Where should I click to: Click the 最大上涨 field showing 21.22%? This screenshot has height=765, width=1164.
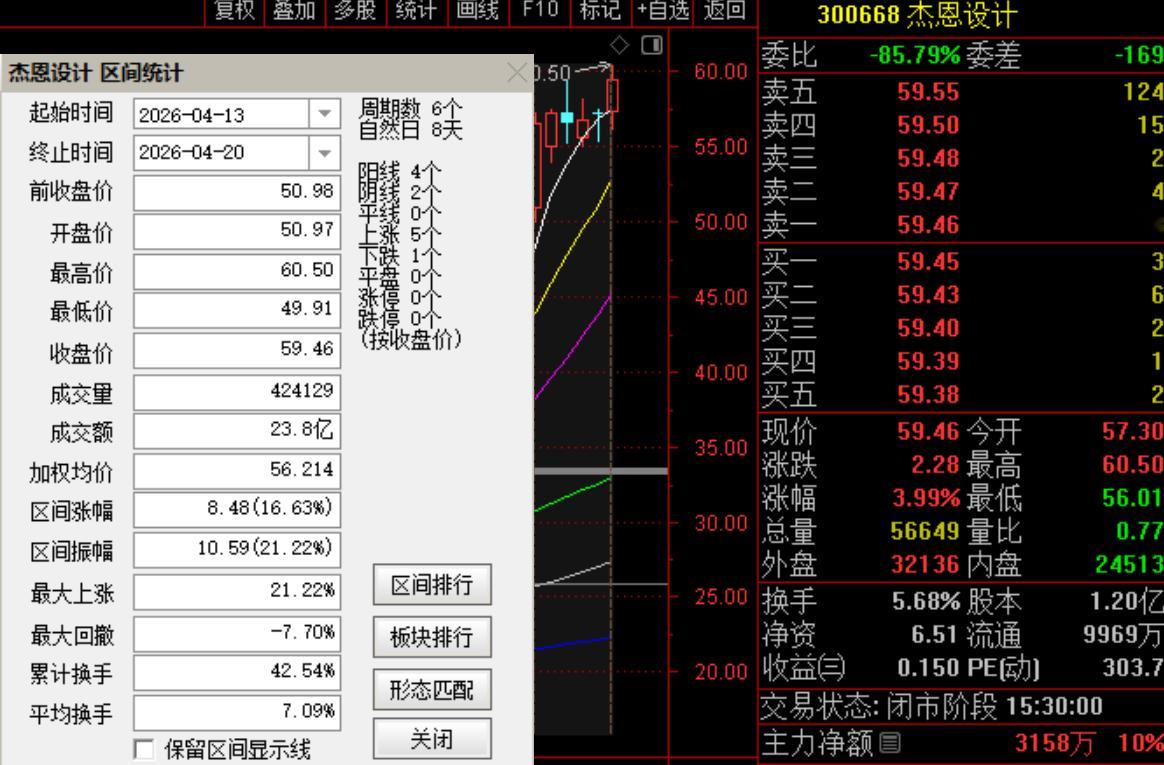click(x=237, y=591)
